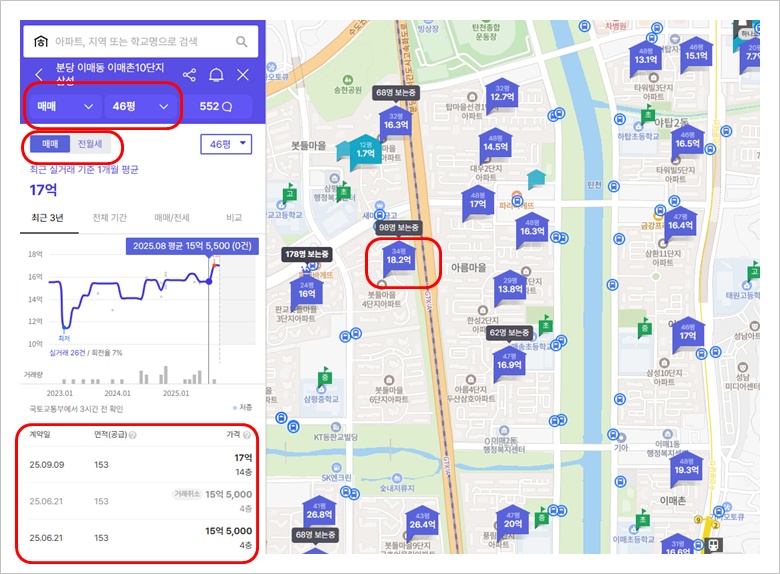This screenshot has width=780, height=574.
Task: Click the help icon beside 면적(공급)
Action: tap(133, 435)
